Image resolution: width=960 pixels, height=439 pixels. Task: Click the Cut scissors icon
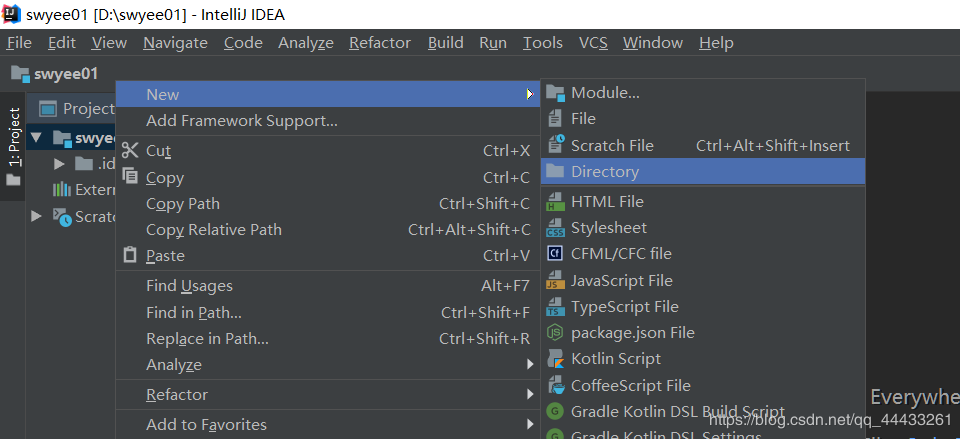point(130,151)
